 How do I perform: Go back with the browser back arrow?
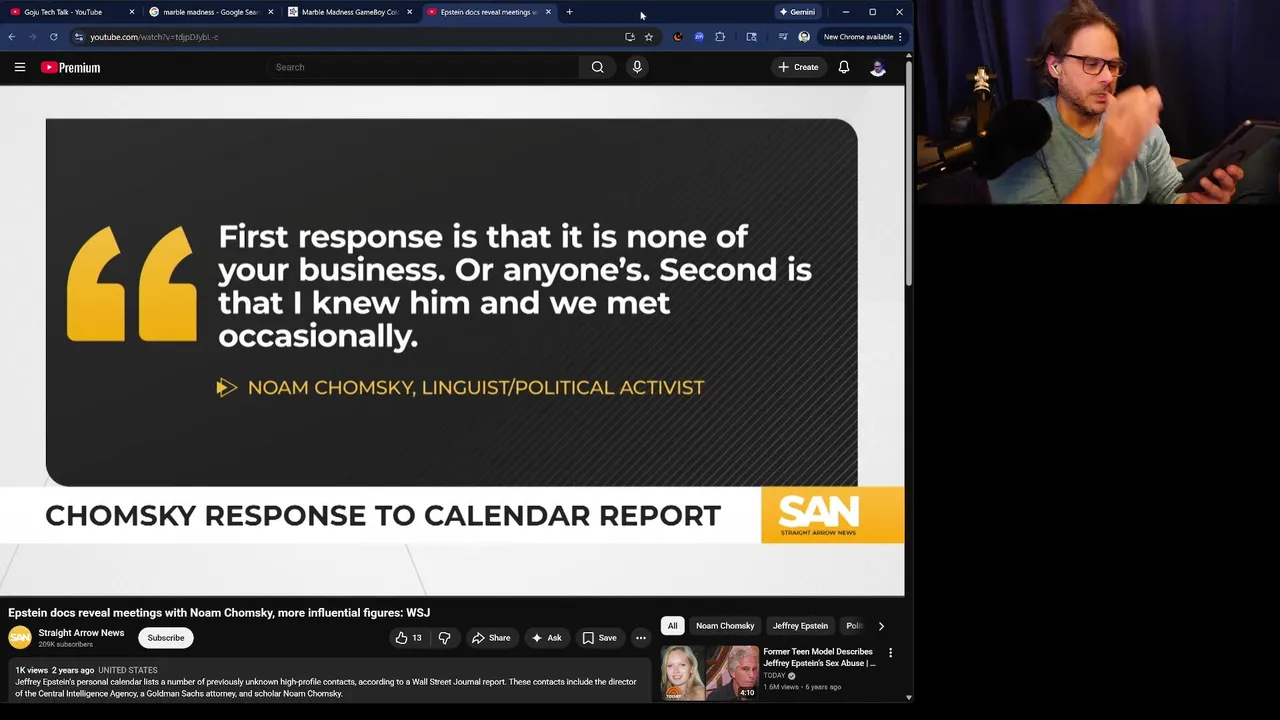12,37
